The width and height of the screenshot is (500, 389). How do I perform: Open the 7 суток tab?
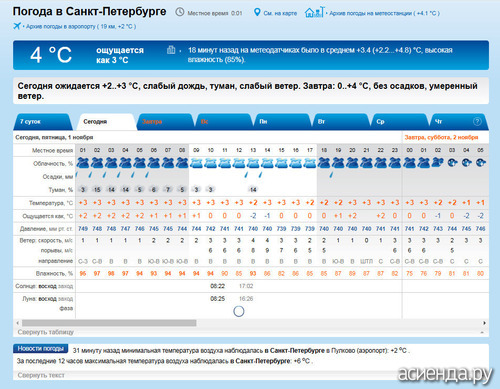pyautogui.click(x=43, y=122)
